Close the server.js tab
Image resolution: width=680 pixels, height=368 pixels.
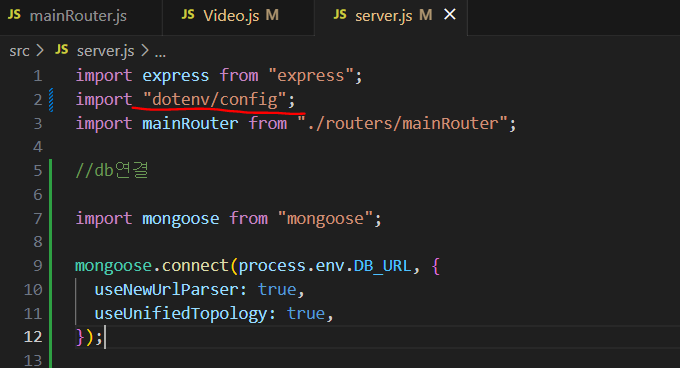(x=450, y=15)
